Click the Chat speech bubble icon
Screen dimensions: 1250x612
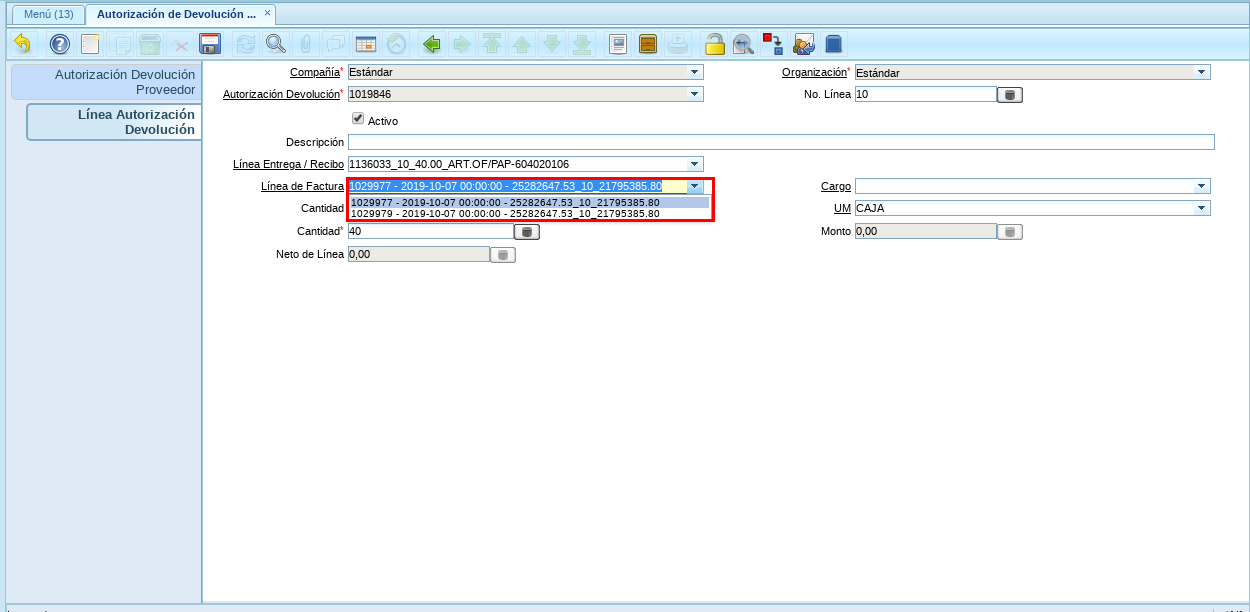tap(336, 44)
